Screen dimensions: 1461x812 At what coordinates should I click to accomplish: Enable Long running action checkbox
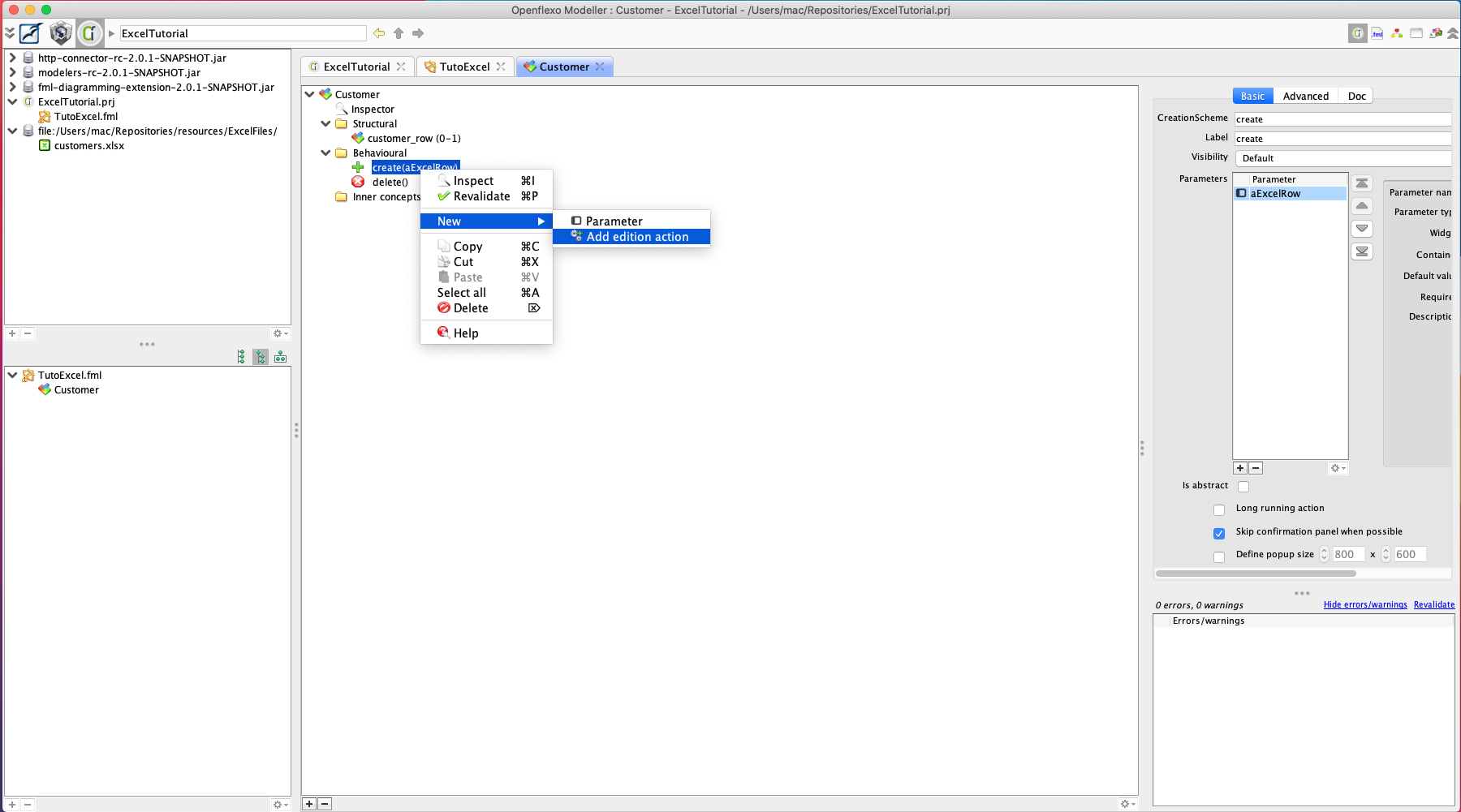(1219, 510)
